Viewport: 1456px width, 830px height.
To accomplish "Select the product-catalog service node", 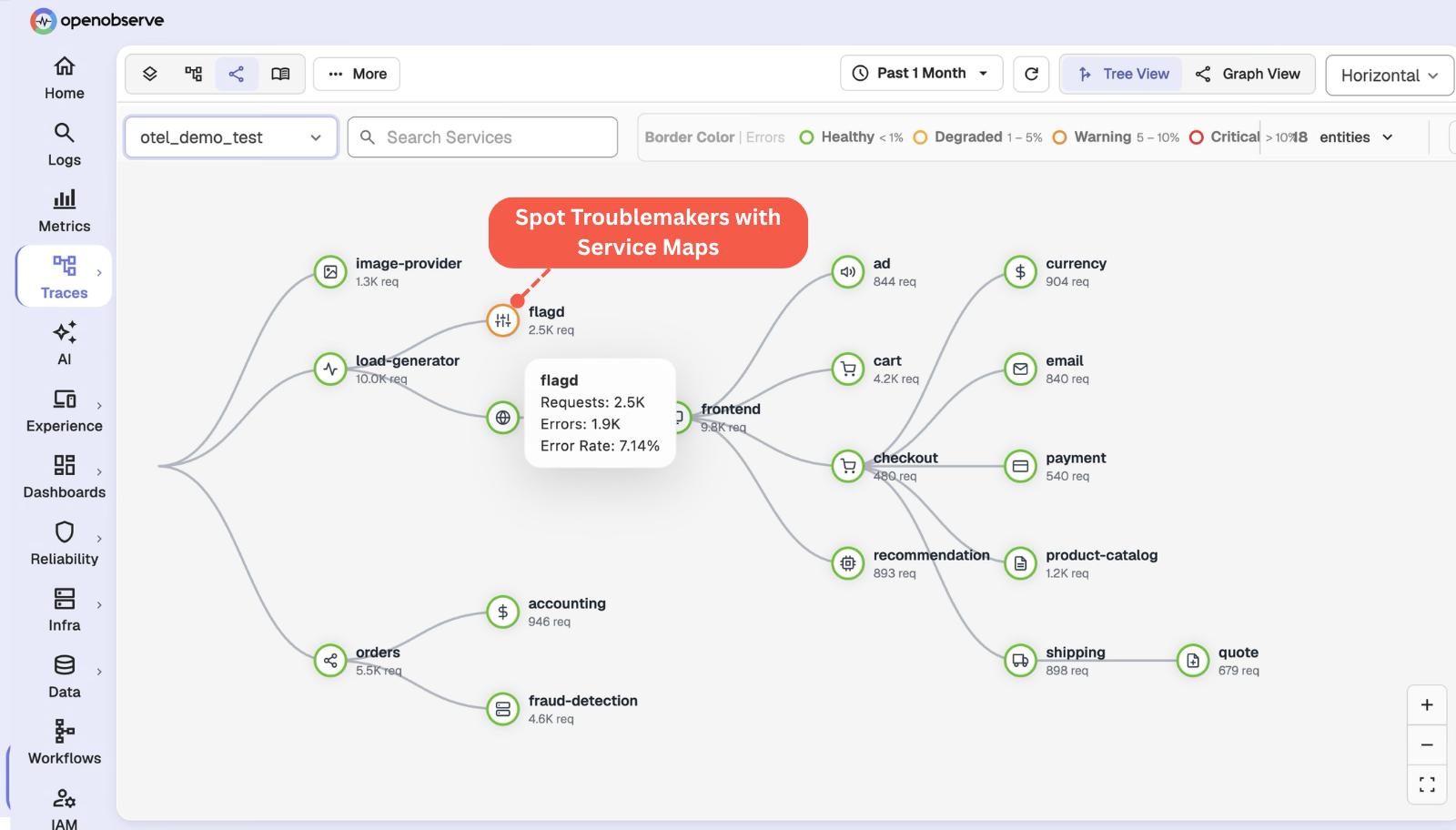I will (1021, 564).
